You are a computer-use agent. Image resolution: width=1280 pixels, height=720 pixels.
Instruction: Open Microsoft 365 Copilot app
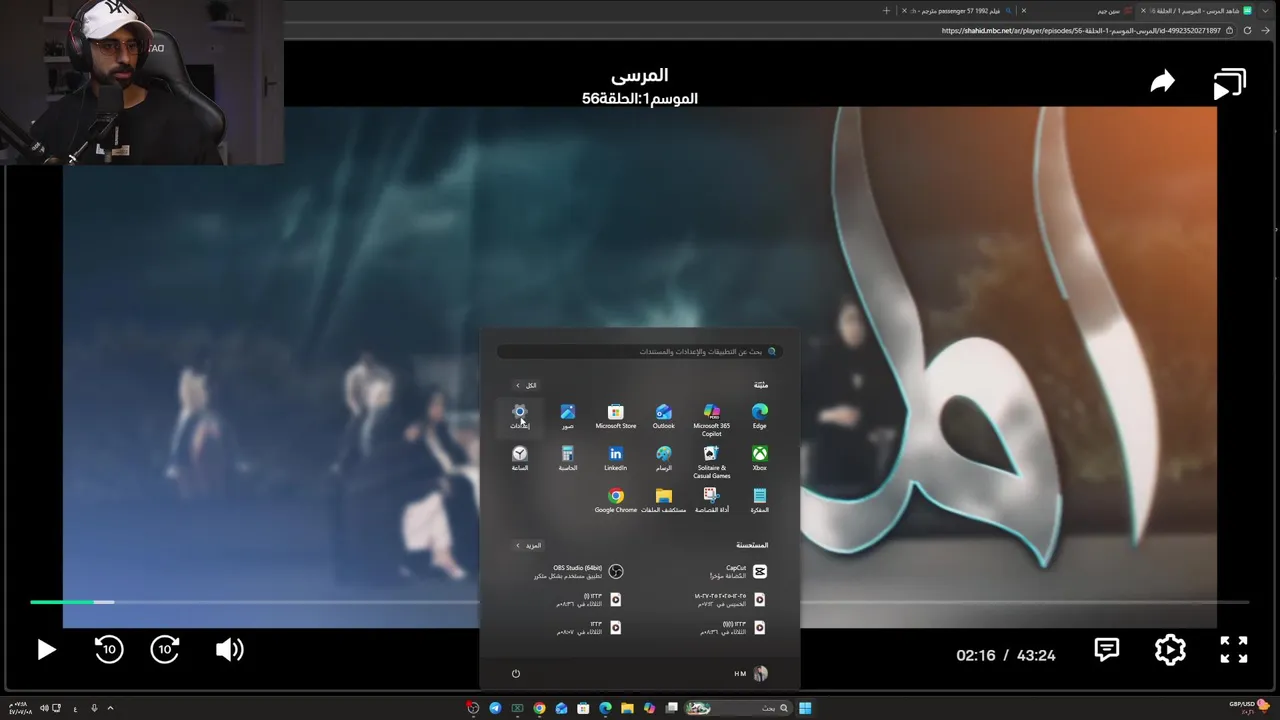click(711, 420)
